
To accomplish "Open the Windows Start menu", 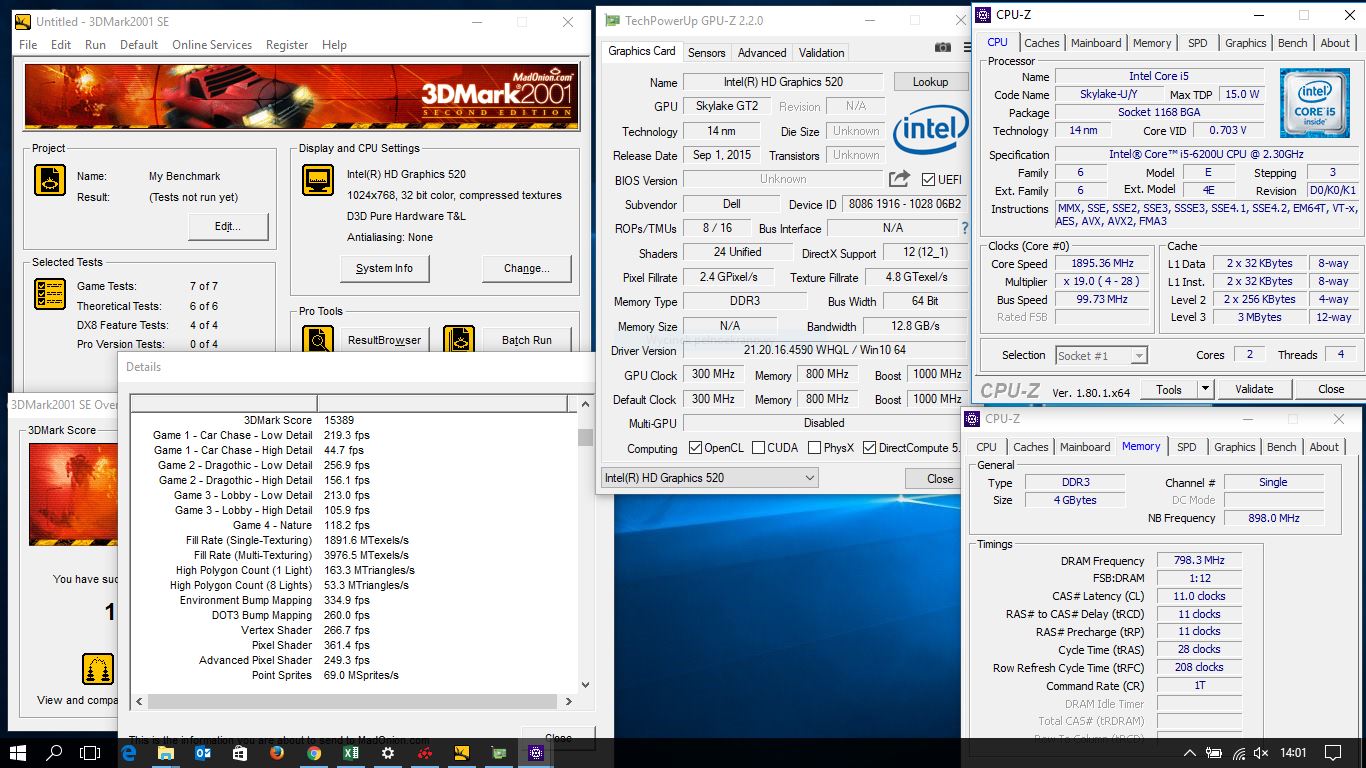I will (x=18, y=753).
